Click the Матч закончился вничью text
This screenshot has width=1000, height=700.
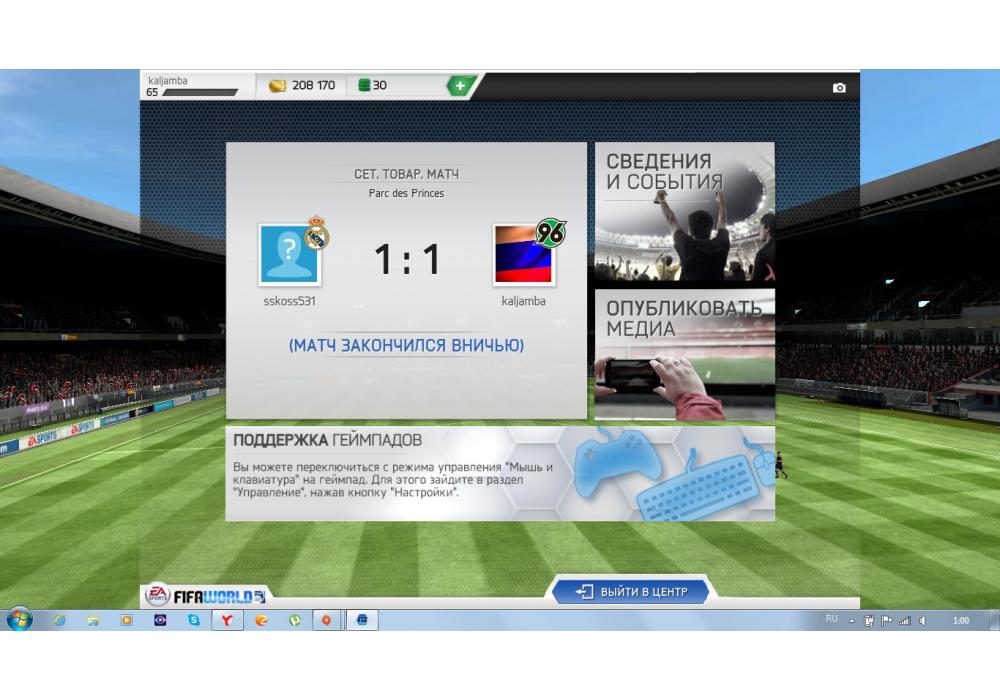coord(406,346)
